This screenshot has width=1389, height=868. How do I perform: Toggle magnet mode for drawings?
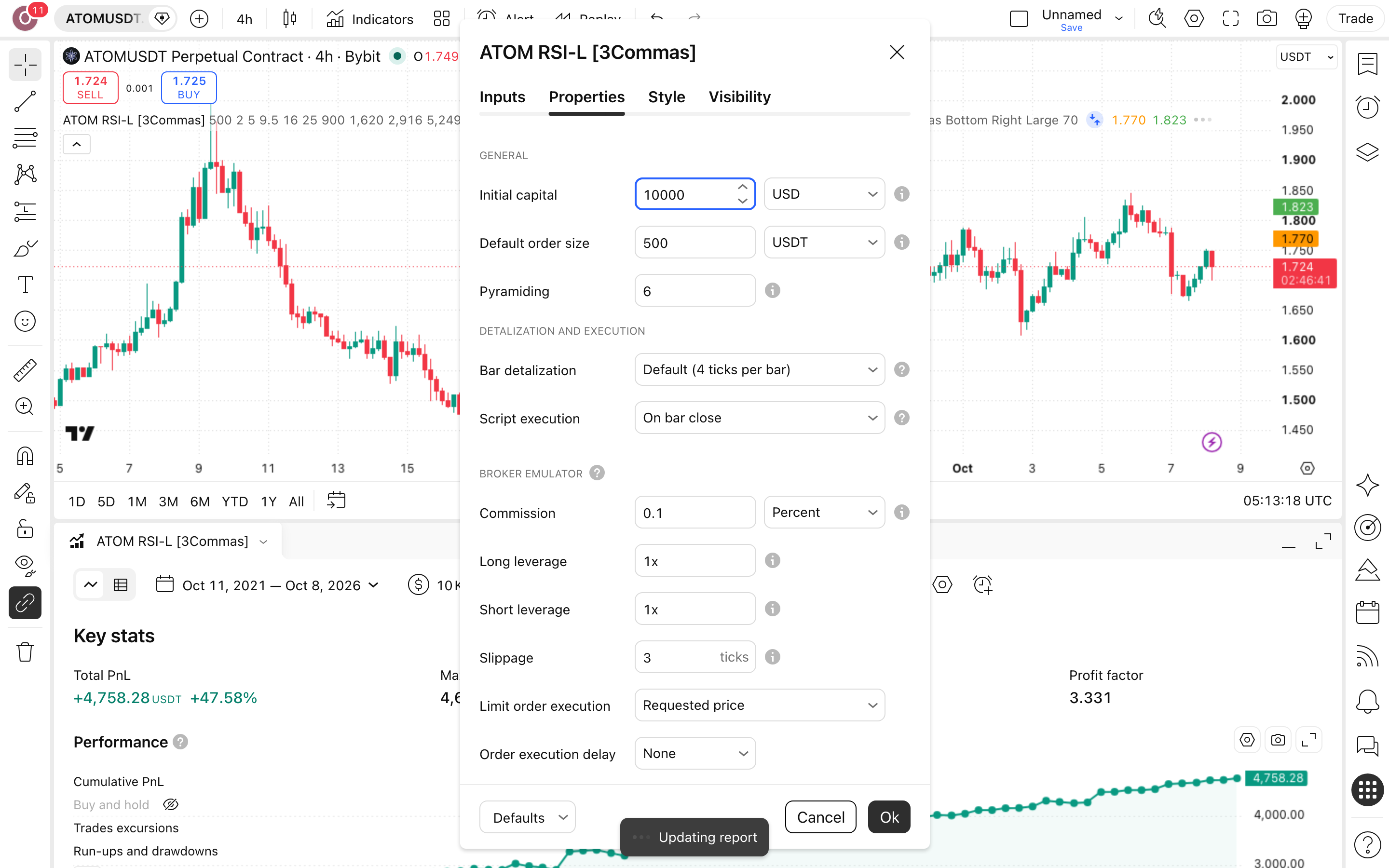point(25,456)
